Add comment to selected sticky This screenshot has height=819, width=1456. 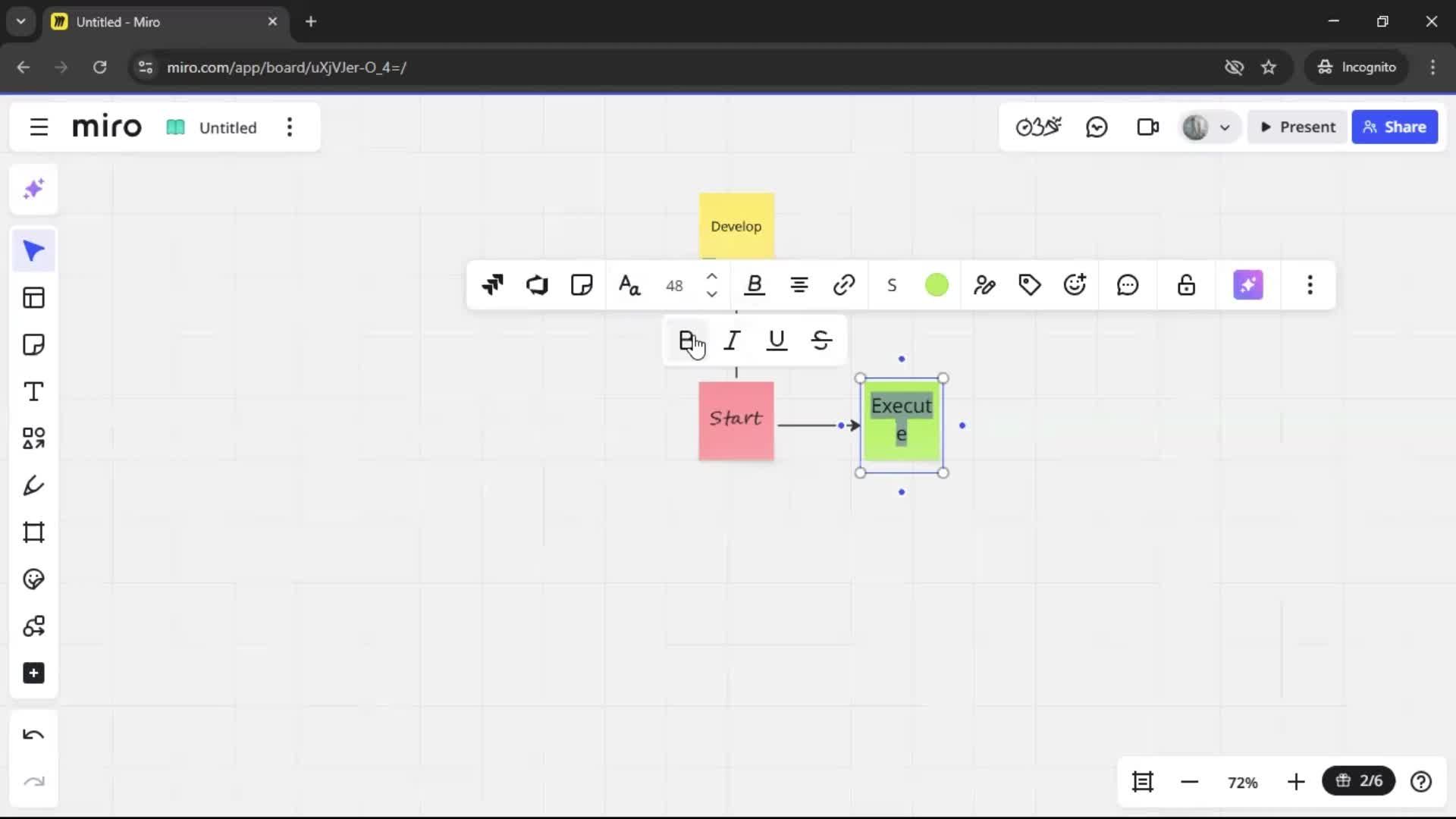tap(1128, 285)
